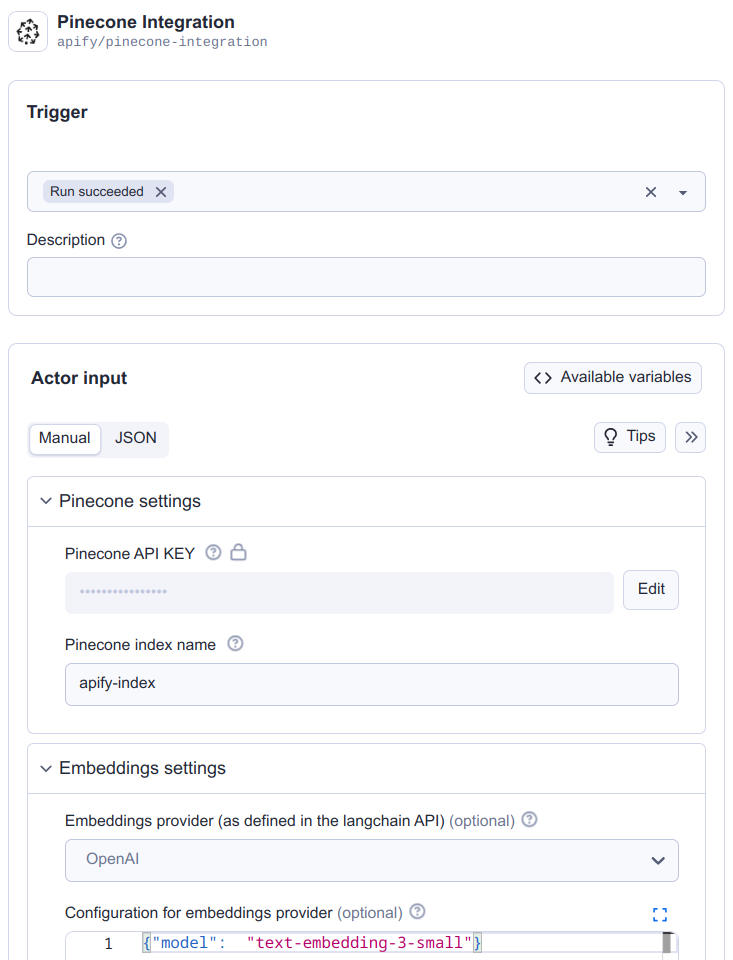Open the Description help tooltip
Viewport: 733px width, 960px height.
click(x=118, y=240)
